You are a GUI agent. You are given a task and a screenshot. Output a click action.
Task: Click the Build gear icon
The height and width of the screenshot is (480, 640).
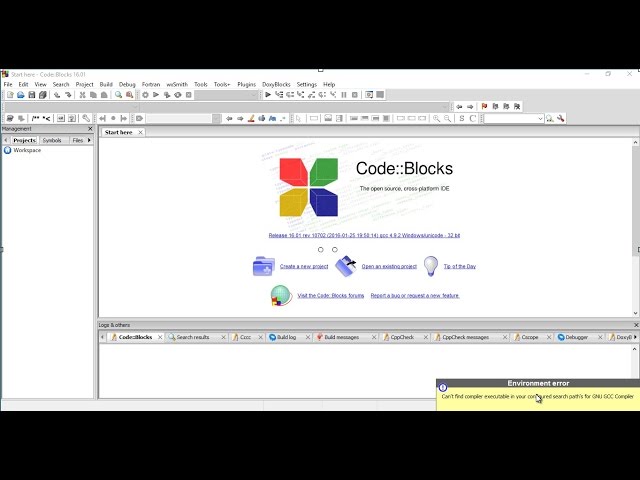(145, 95)
